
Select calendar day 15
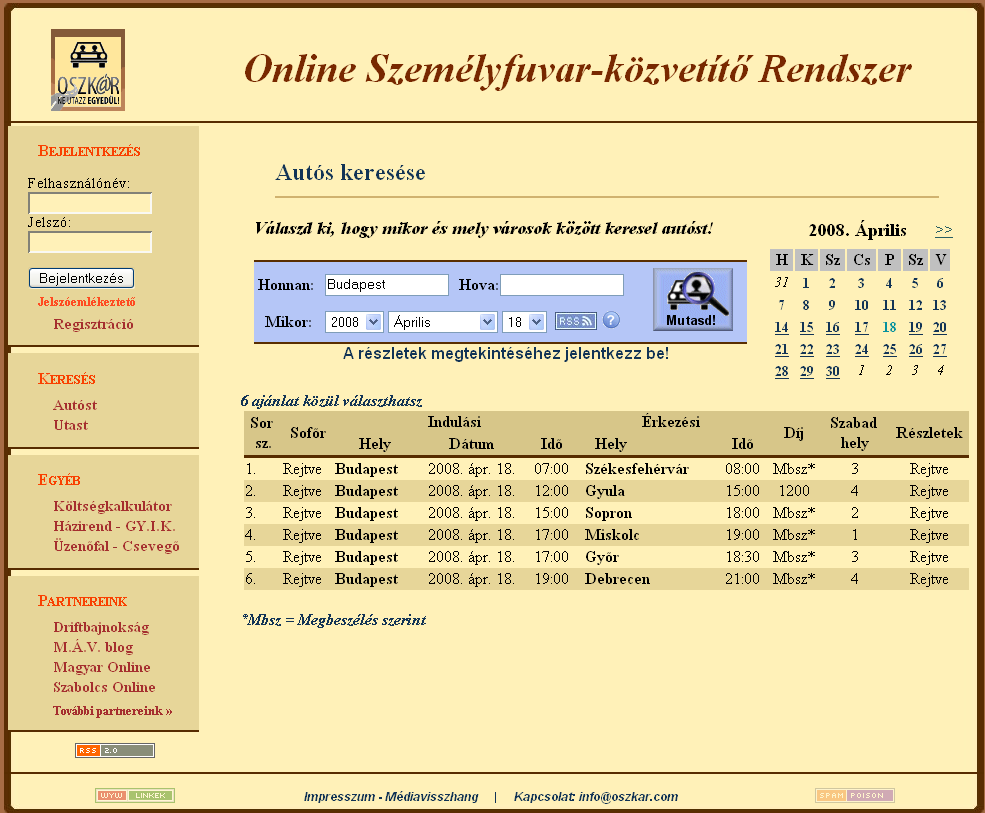[807, 327]
